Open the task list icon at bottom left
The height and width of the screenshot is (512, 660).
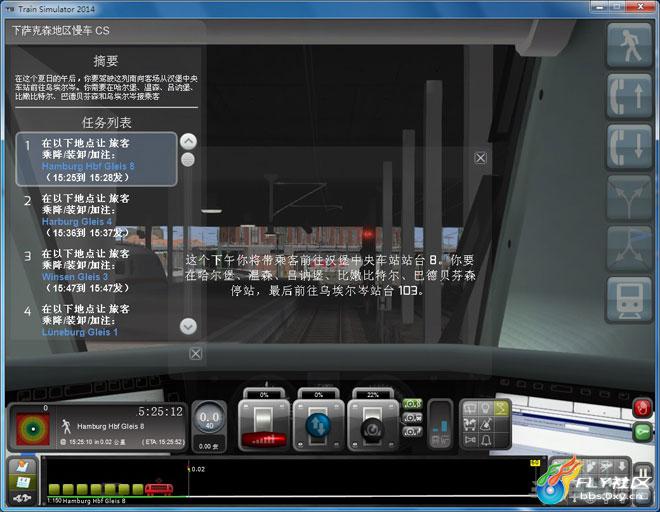coord(23,482)
